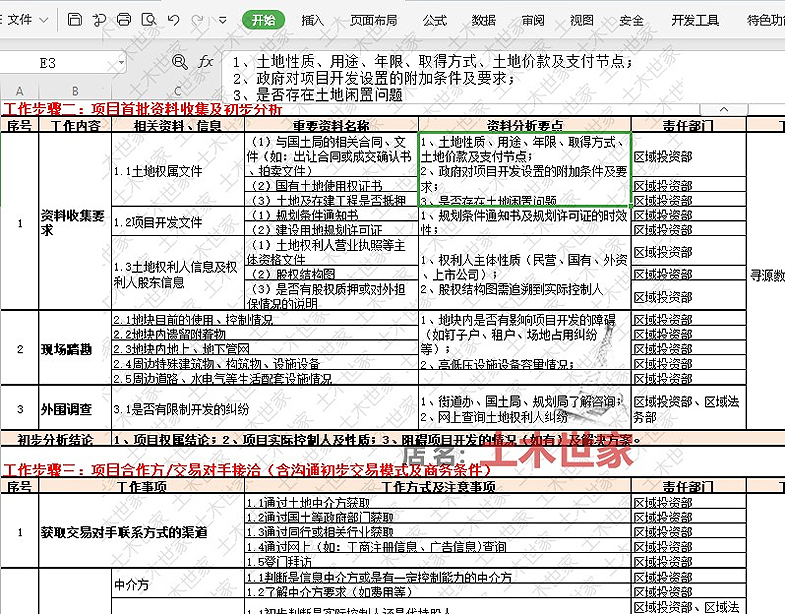Click the Undo arrow icon
The width and height of the screenshot is (785, 614).
(173, 20)
